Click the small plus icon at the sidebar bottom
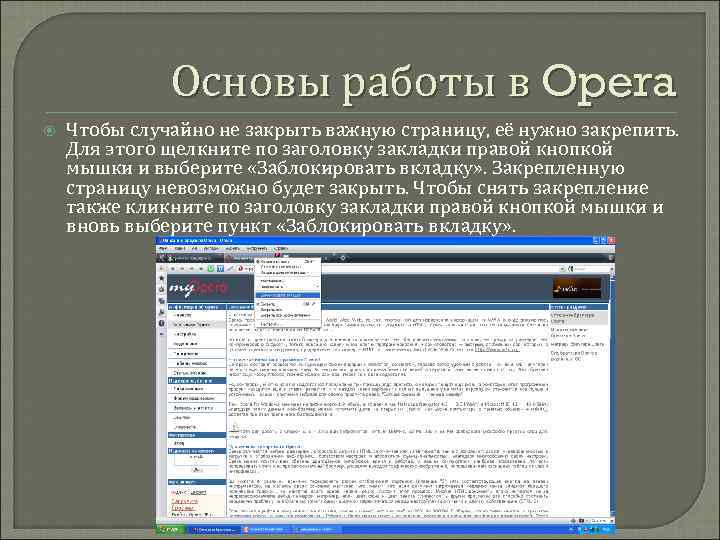Image resolution: width=720 pixels, height=540 pixels. tap(161, 334)
